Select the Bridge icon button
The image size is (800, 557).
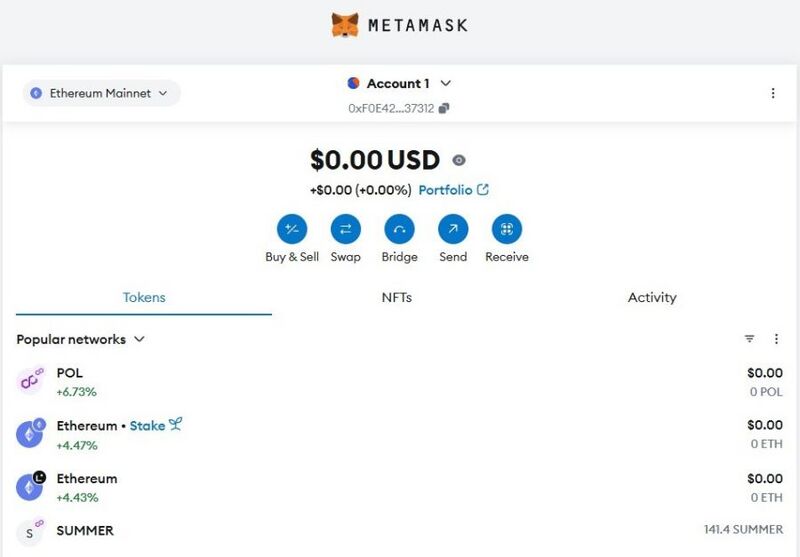pyautogui.click(x=399, y=229)
